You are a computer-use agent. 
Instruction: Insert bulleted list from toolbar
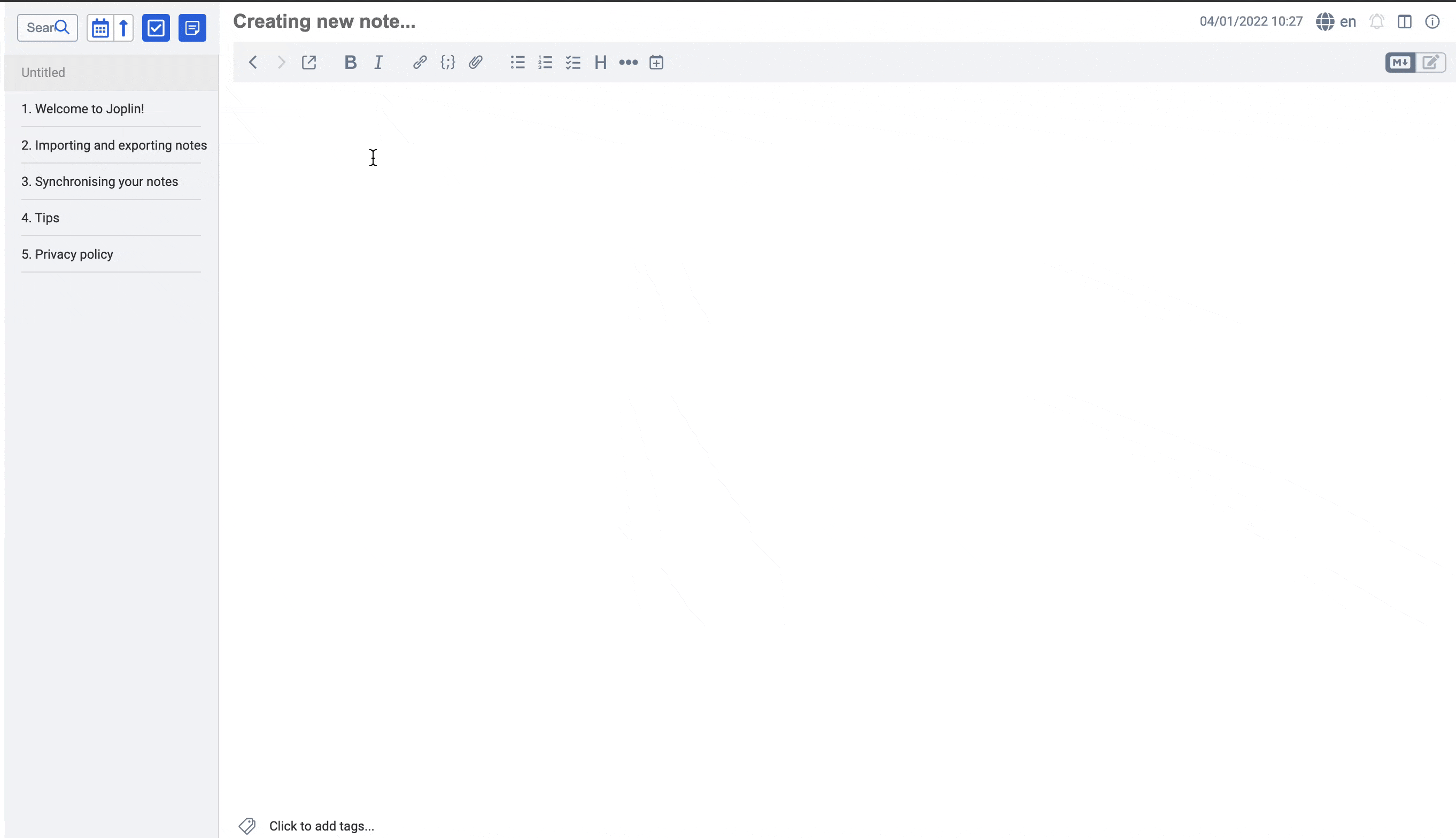(x=517, y=62)
